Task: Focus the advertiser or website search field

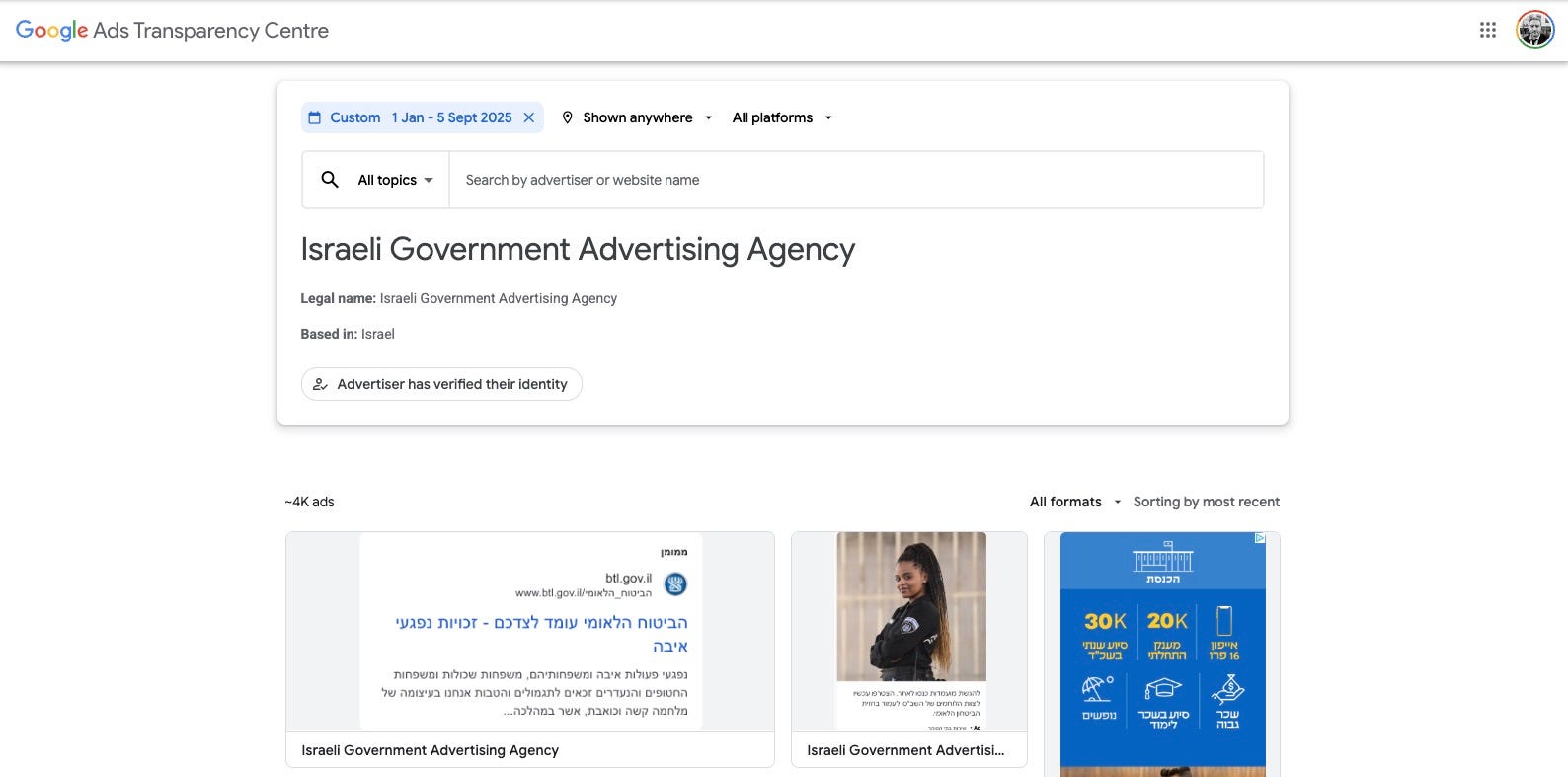Action: tap(856, 180)
